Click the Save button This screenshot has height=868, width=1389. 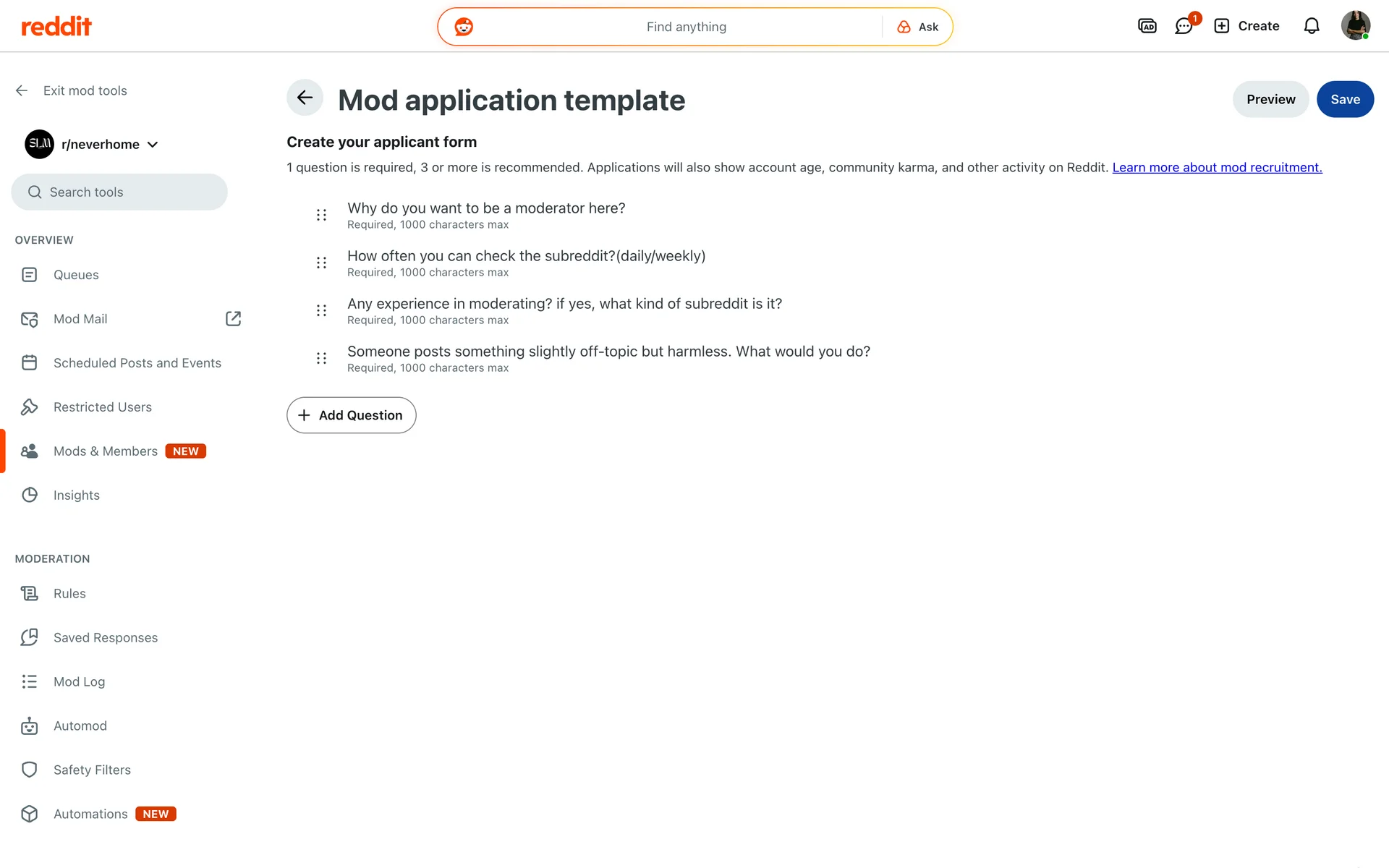click(1345, 99)
